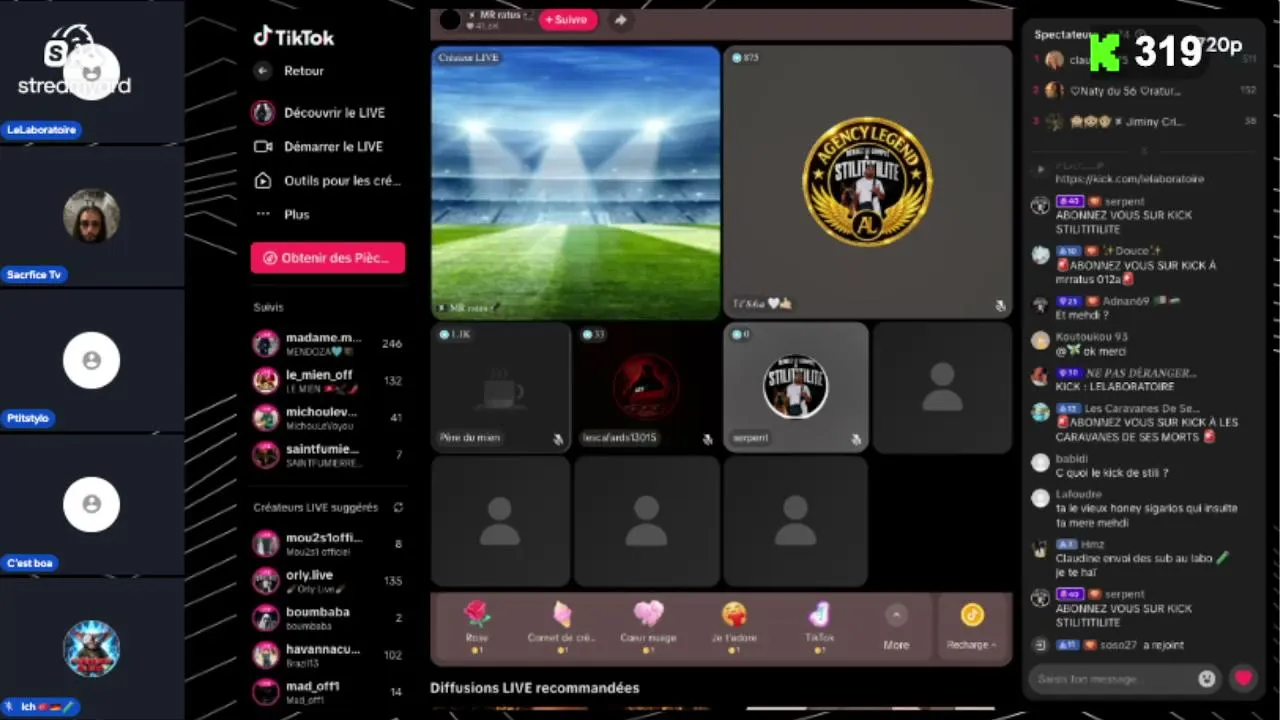
Task: Open the Père du mien guest tile
Action: (501, 387)
